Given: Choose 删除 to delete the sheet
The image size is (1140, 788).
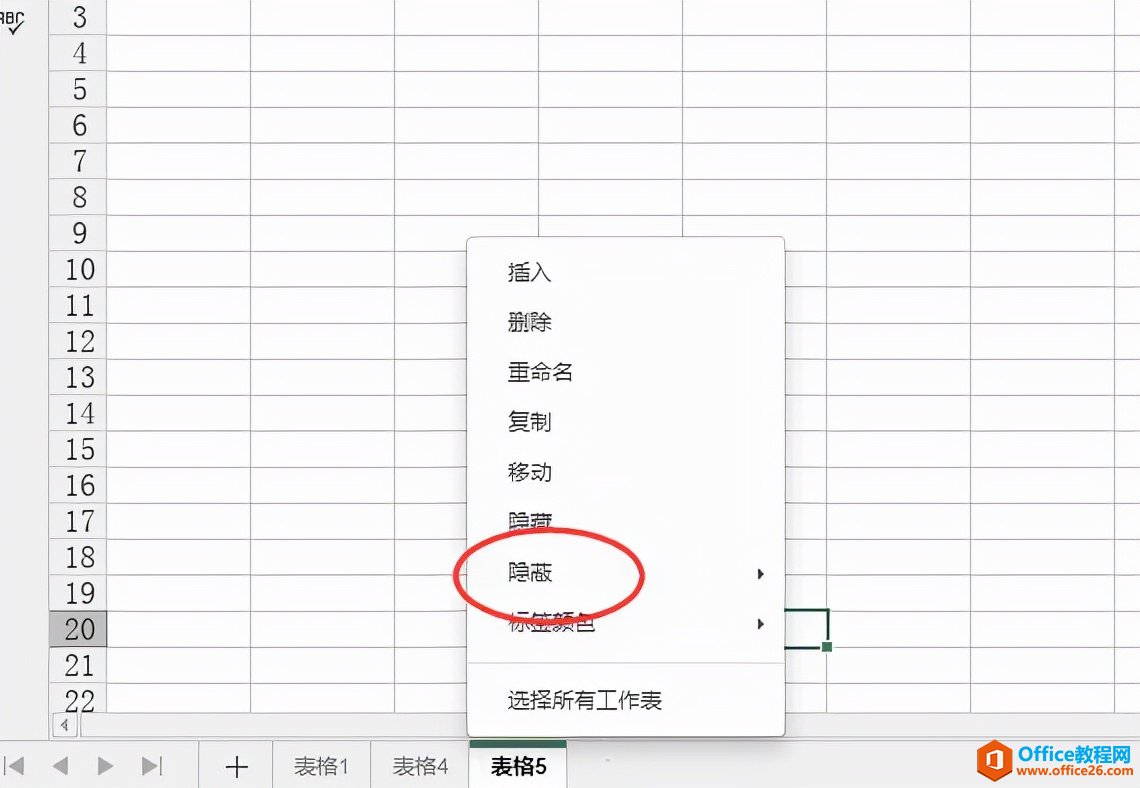Looking at the screenshot, I should tap(529, 322).
